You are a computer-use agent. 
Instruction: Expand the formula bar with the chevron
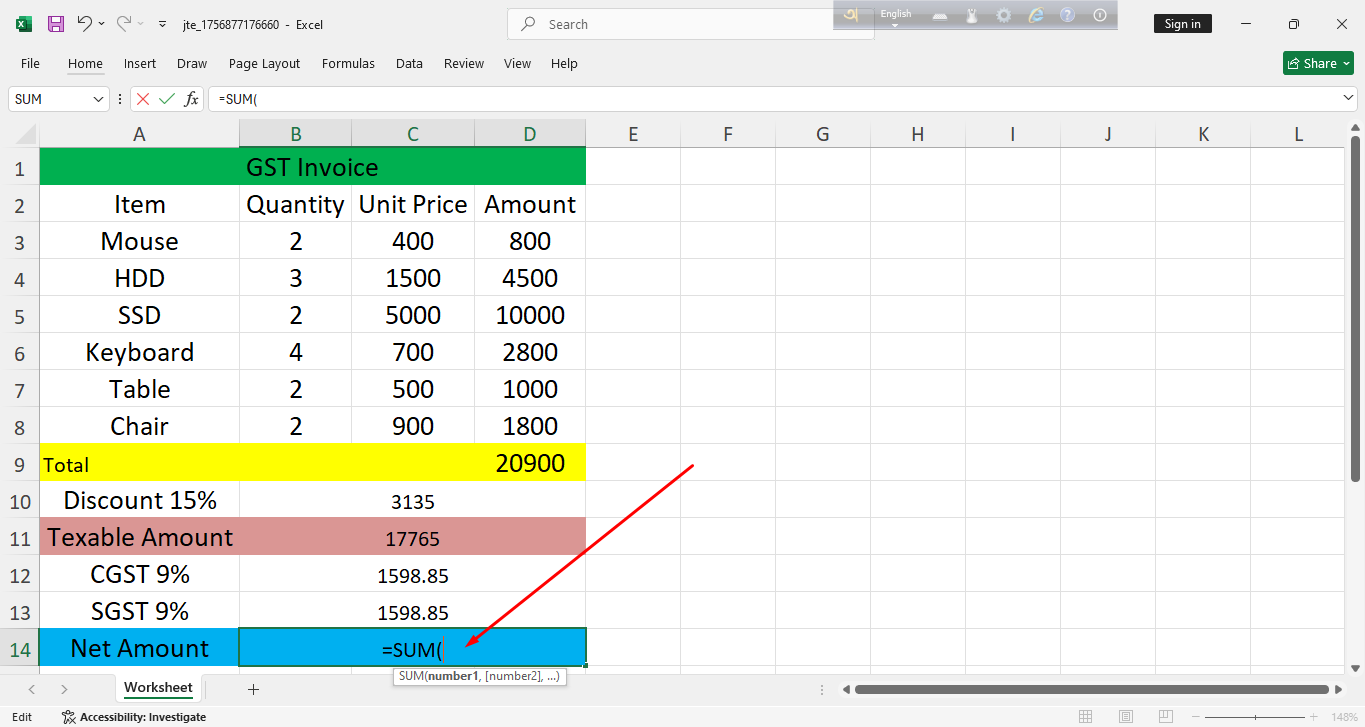[1348, 98]
